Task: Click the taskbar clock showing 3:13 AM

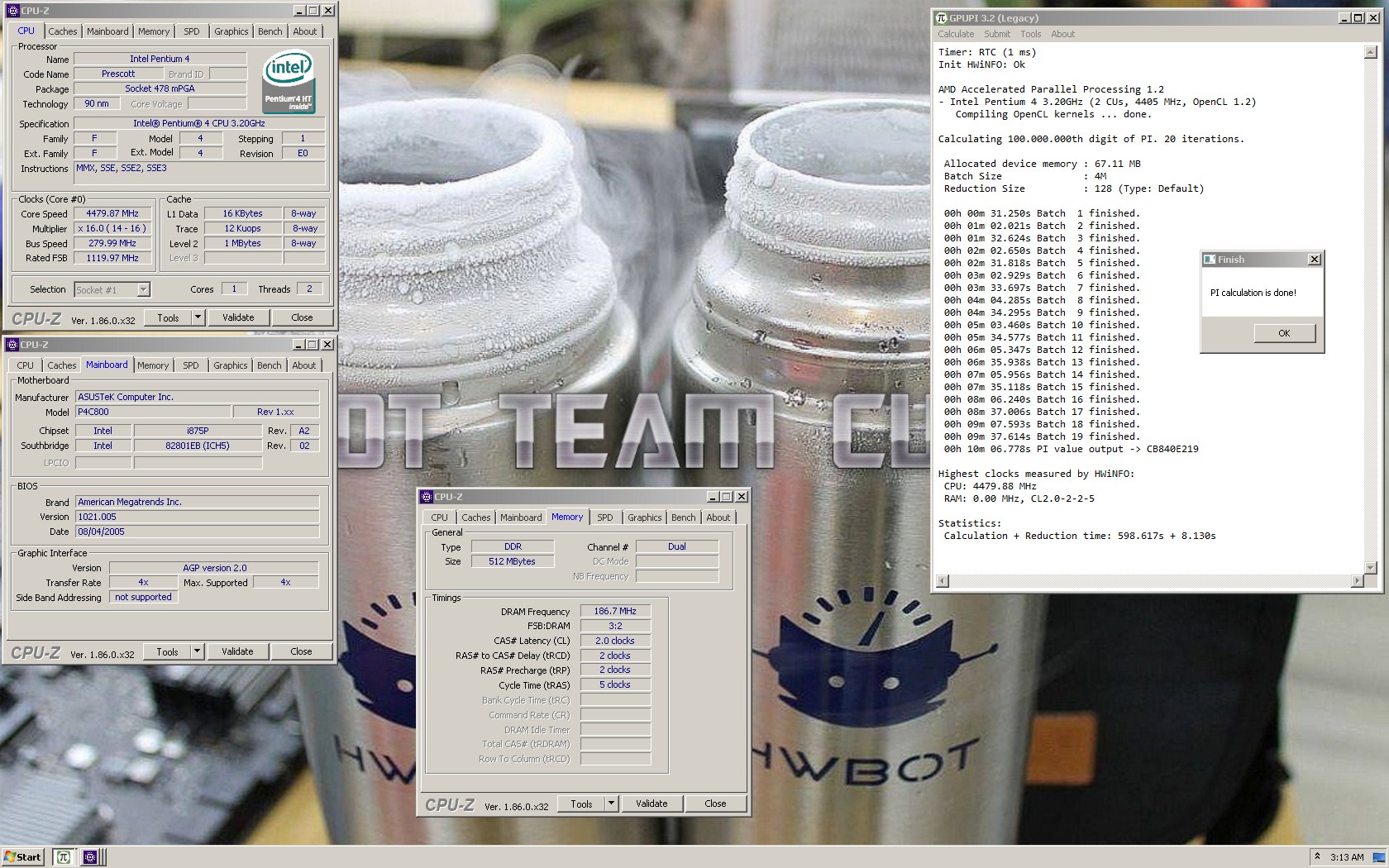Action: [x=1347, y=857]
